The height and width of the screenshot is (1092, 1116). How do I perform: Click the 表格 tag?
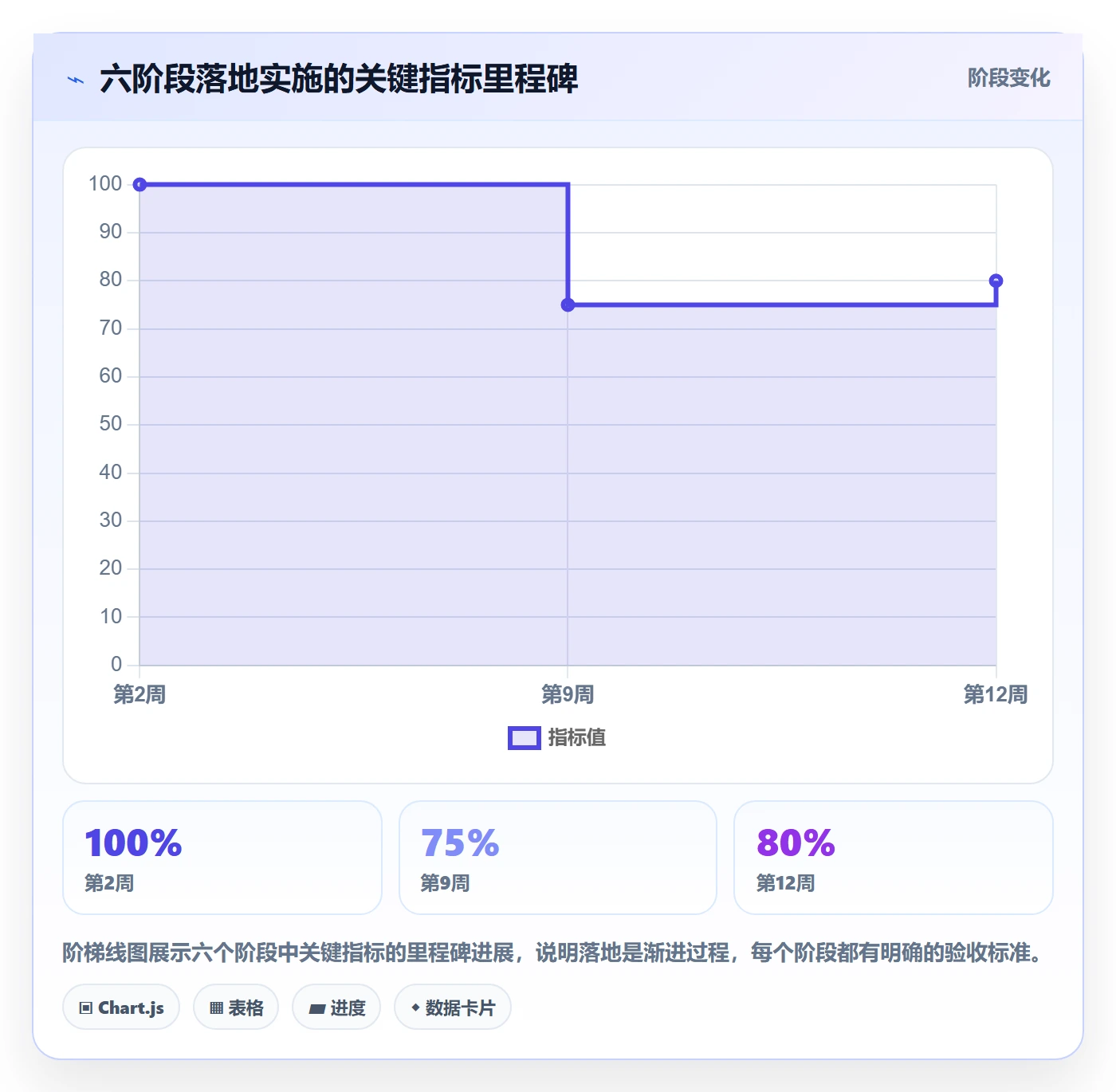pos(236,1008)
